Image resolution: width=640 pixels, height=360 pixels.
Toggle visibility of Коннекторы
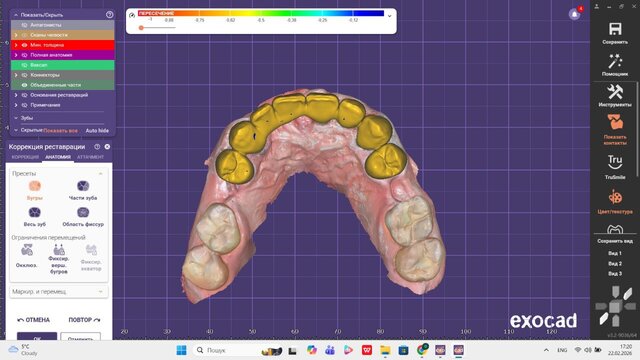(24, 75)
